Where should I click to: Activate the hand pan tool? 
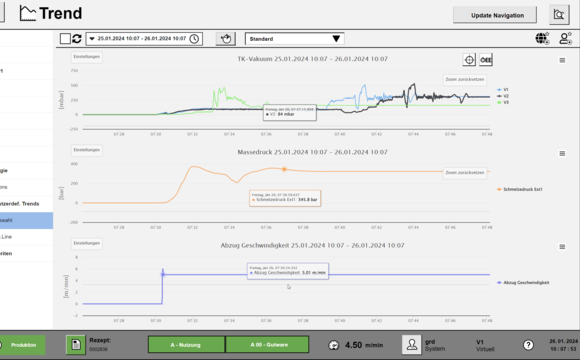click(x=226, y=39)
